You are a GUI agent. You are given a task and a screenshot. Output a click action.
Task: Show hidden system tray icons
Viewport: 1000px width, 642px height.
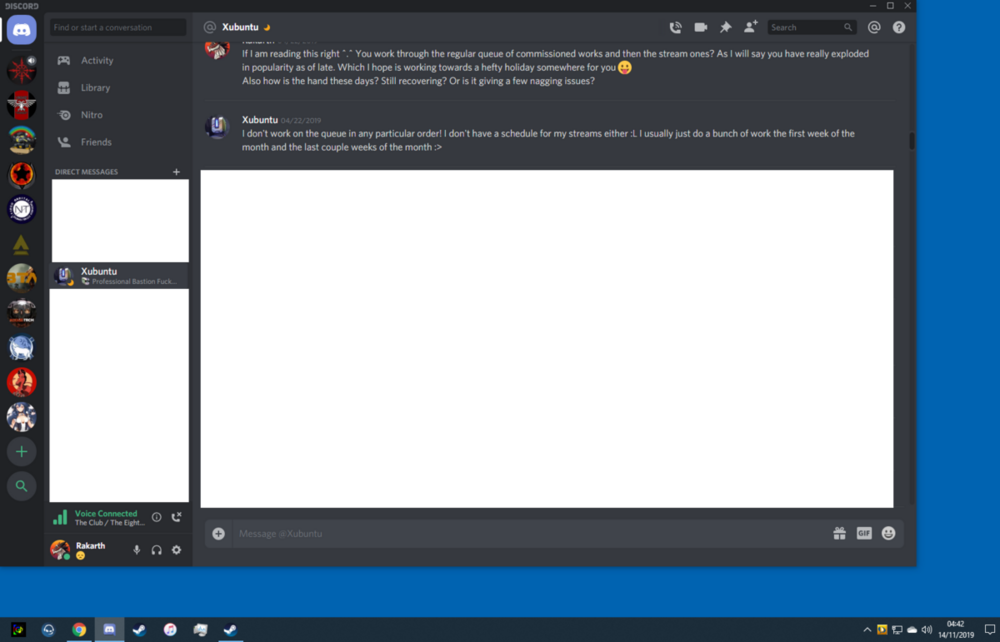867,630
